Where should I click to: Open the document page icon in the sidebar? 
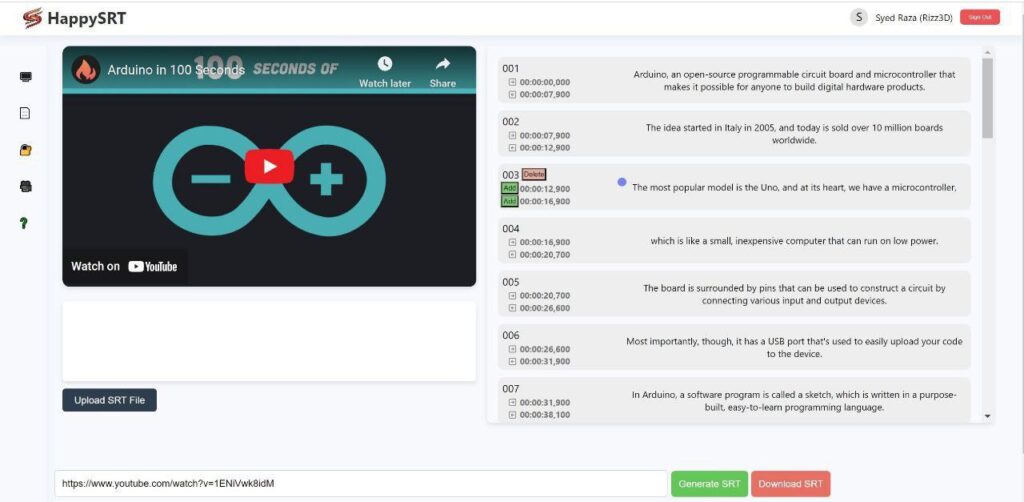[25, 113]
